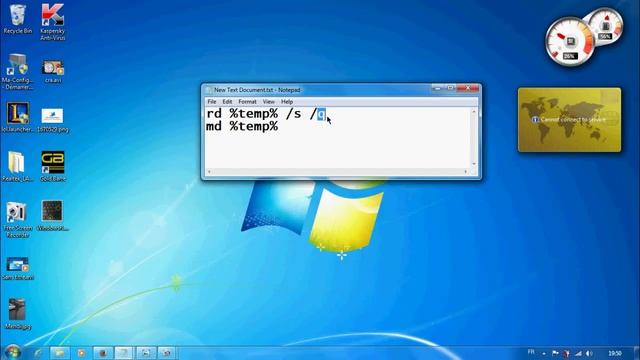The width and height of the screenshot is (640, 360).
Task: Click the Kaspersky tray icon
Action: click(567, 353)
